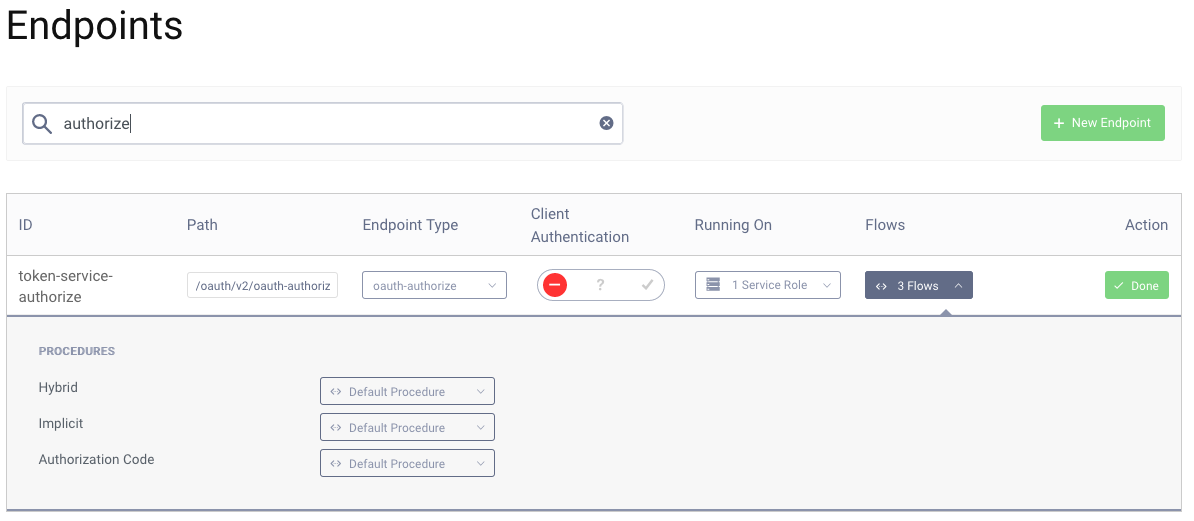The image size is (1194, 521).
Task: Set client authentication to optional (question mark)
Action: tap(600, 285)
